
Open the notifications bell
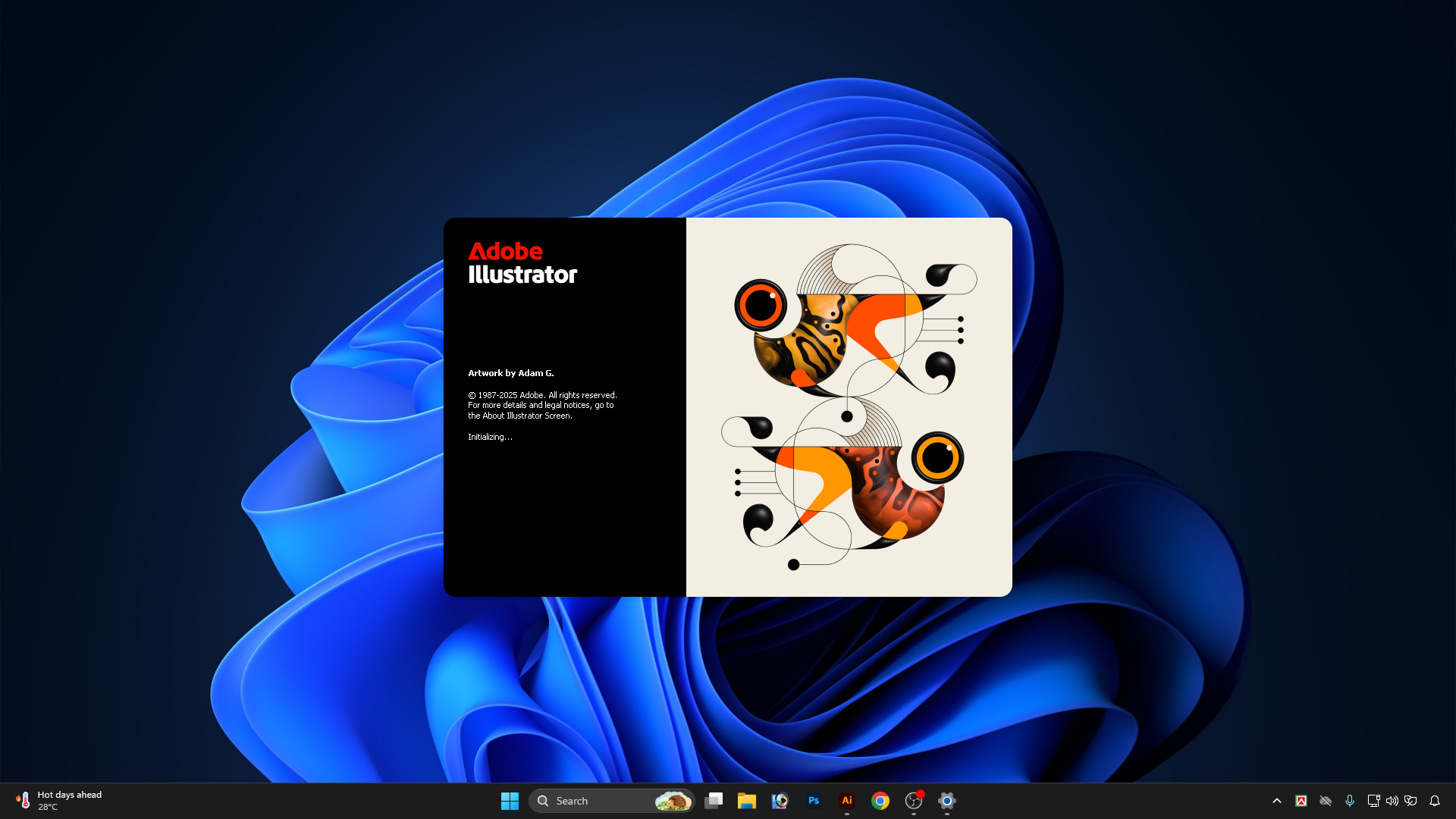(x=1435, y=801)
